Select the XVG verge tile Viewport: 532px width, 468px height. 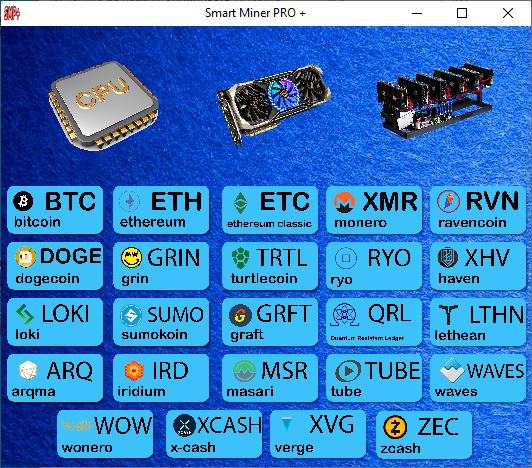click(318, 434)
